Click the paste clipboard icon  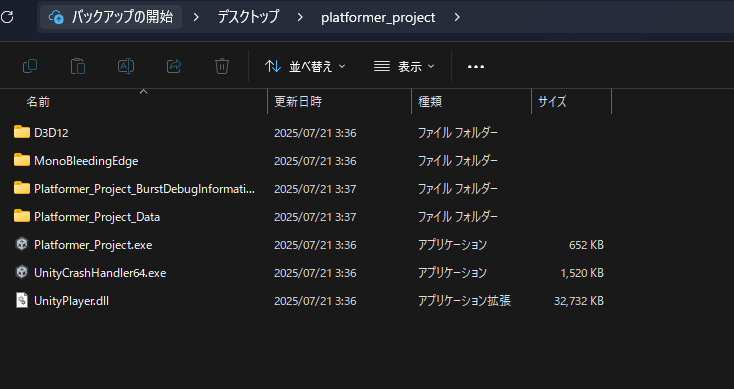(x=78, y=66)
